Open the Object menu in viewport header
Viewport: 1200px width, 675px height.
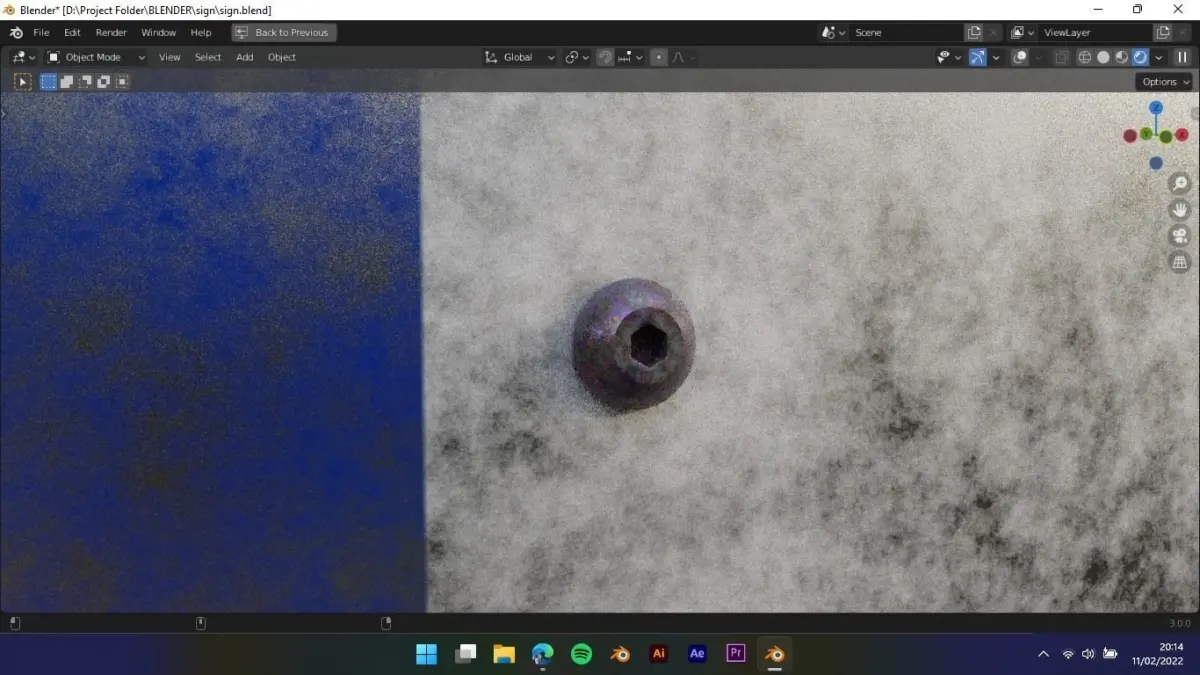coord(282,57)
